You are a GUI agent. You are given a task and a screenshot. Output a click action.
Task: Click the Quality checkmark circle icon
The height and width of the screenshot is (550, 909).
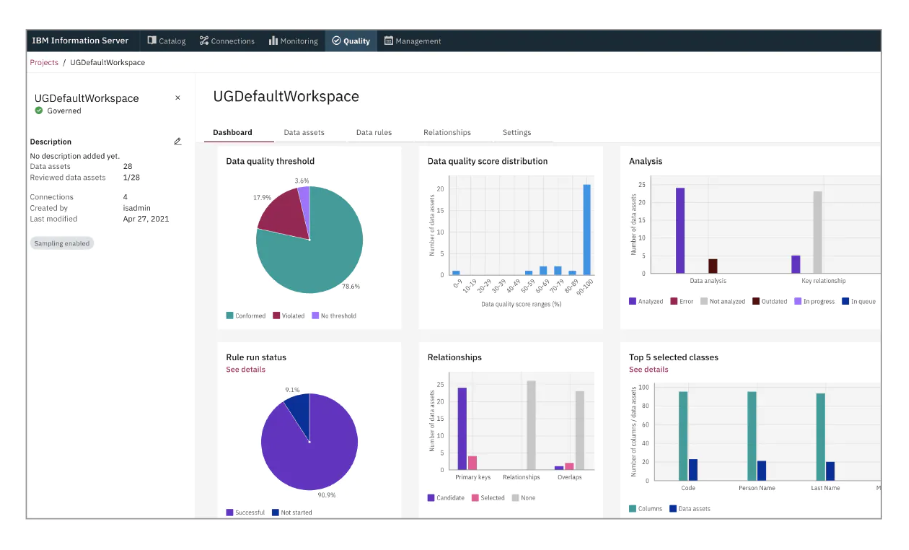[336, 41]
